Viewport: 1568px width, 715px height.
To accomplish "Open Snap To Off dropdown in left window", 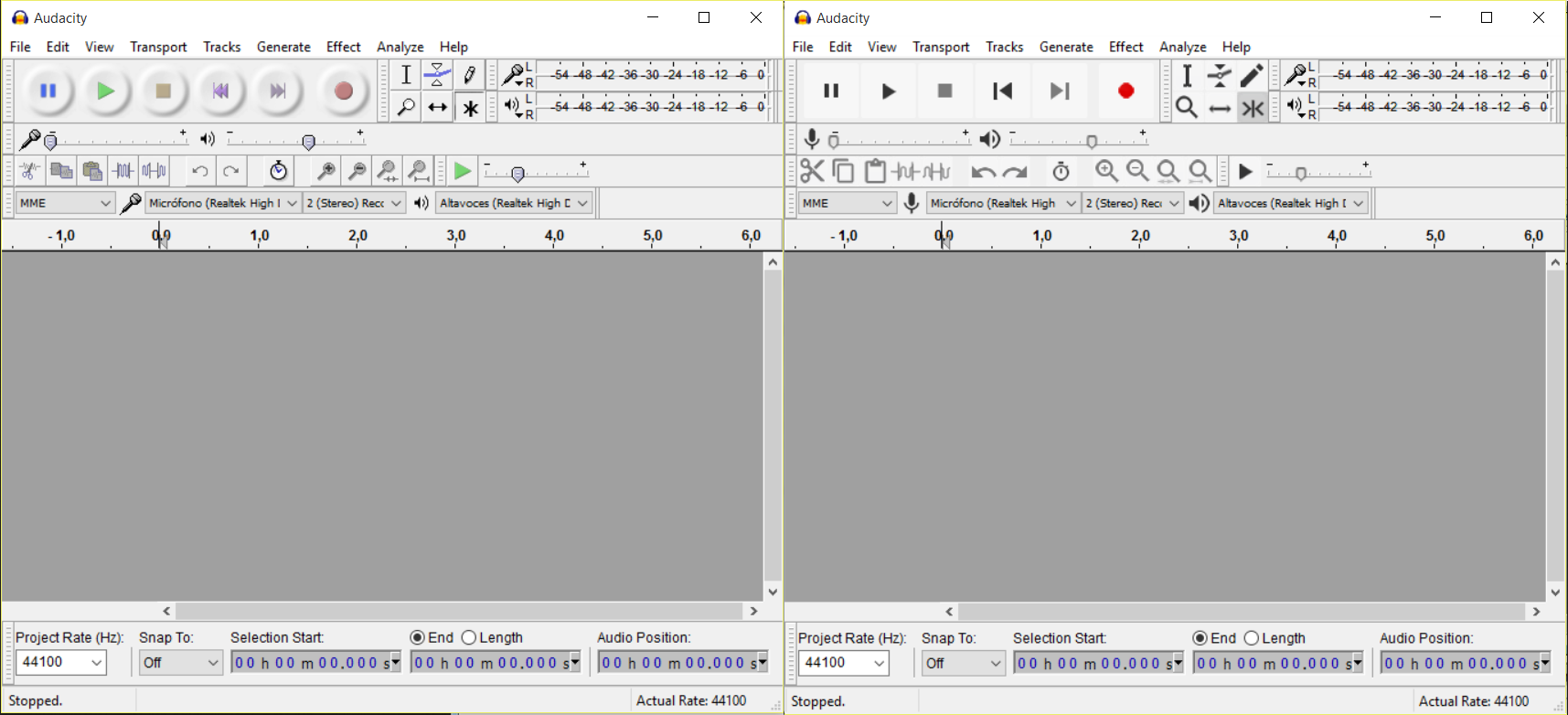I will [x=181, y=662].
